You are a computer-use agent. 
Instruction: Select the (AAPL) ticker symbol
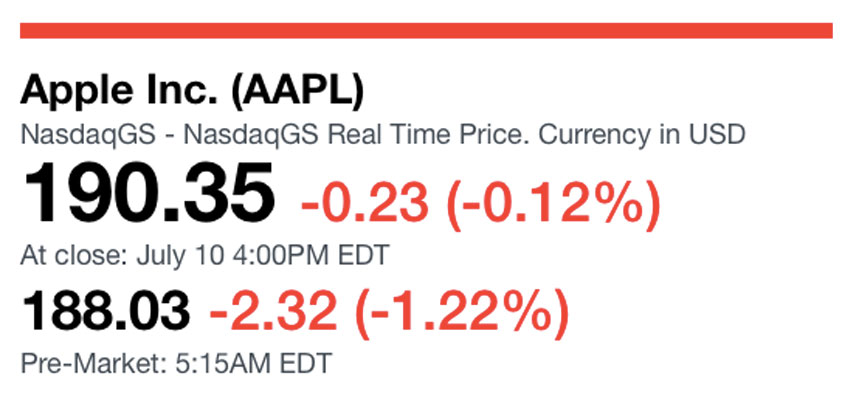pyautogui.click(x=297, y=92)
